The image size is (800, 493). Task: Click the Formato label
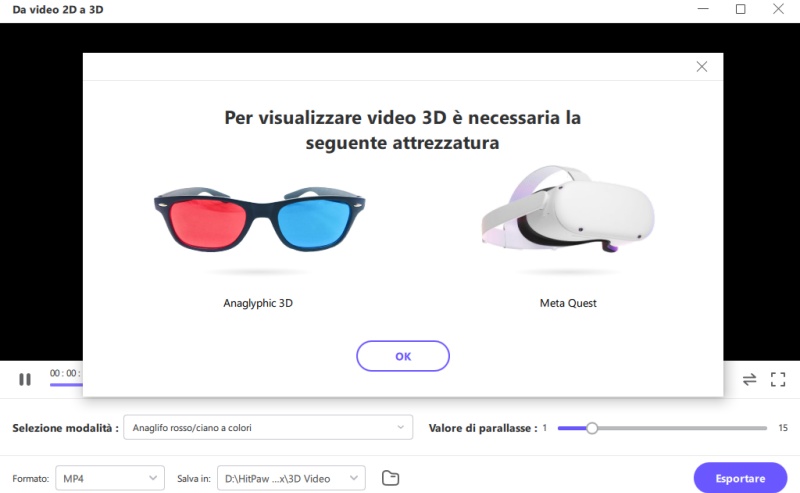coord(31,479)
